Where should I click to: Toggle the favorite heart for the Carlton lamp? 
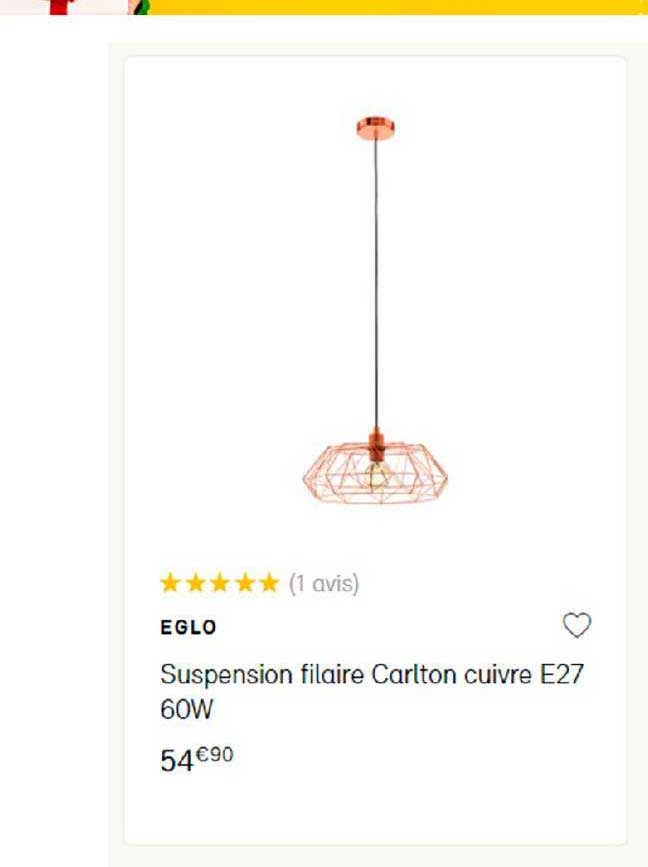(578, 624)
